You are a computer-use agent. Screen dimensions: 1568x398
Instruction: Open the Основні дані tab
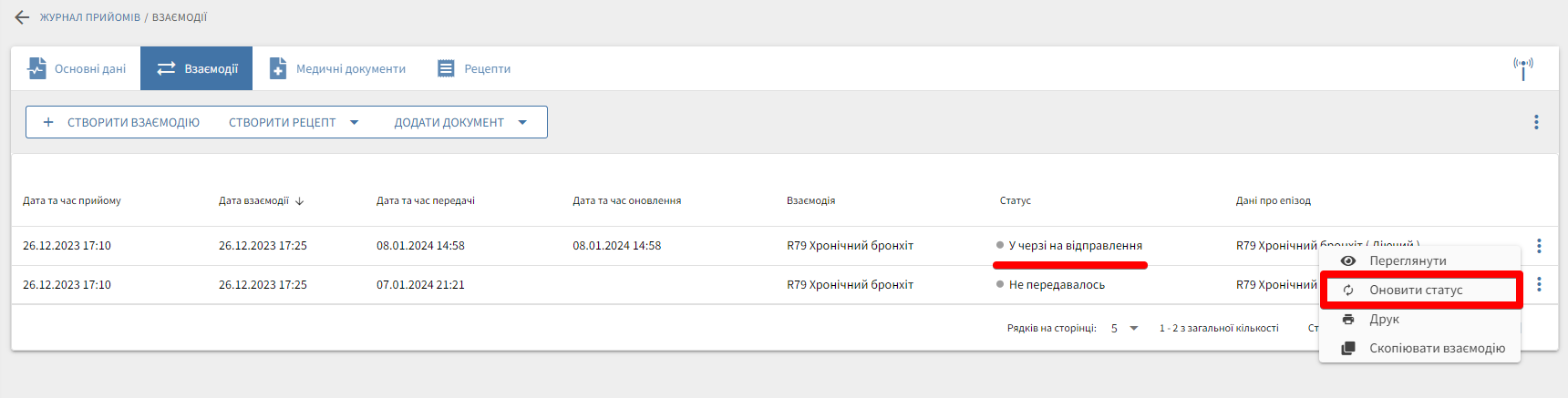[77, 69]
